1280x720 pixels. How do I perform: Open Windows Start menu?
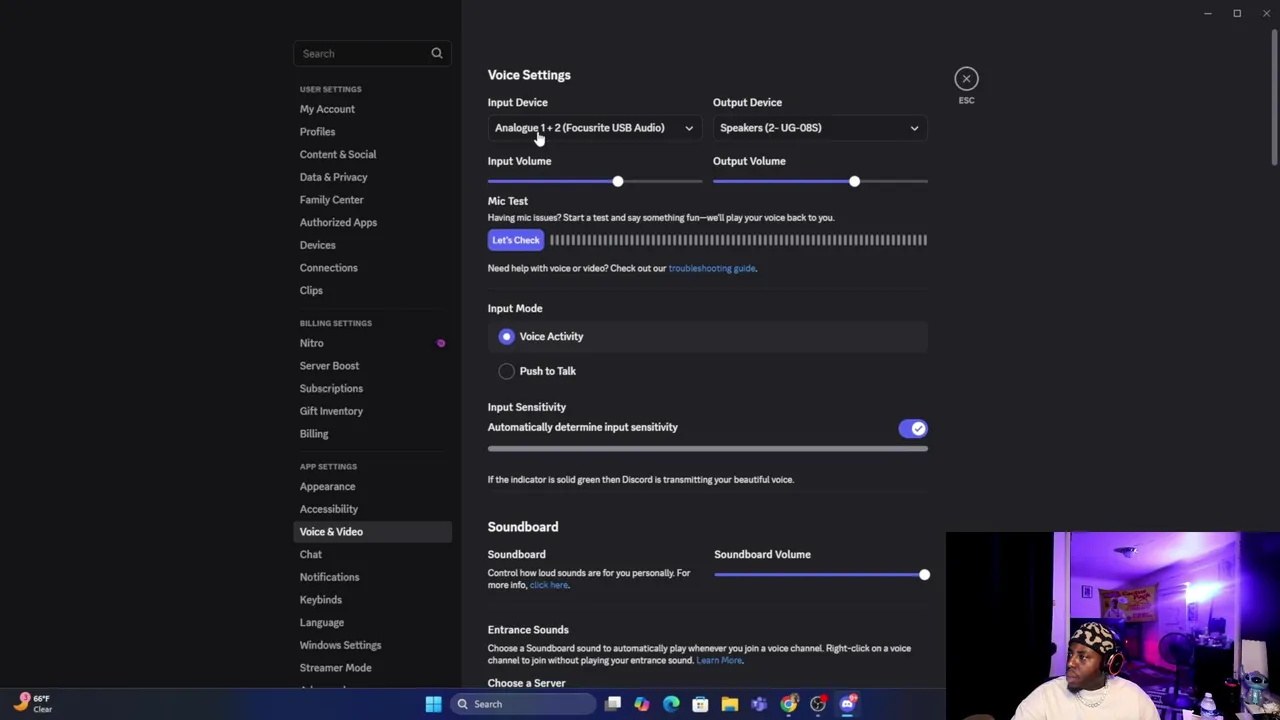tap(433, 704)
